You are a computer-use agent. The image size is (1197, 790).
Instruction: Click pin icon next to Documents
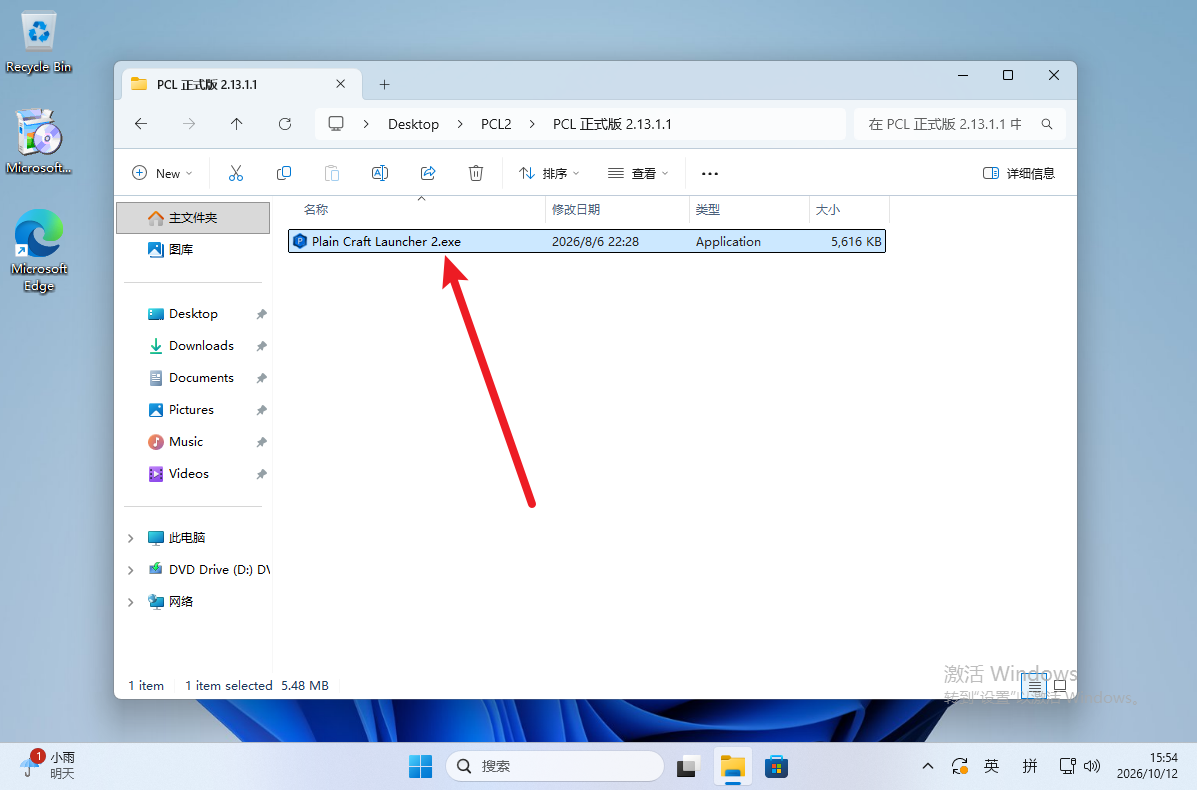(x=261, y=379)
